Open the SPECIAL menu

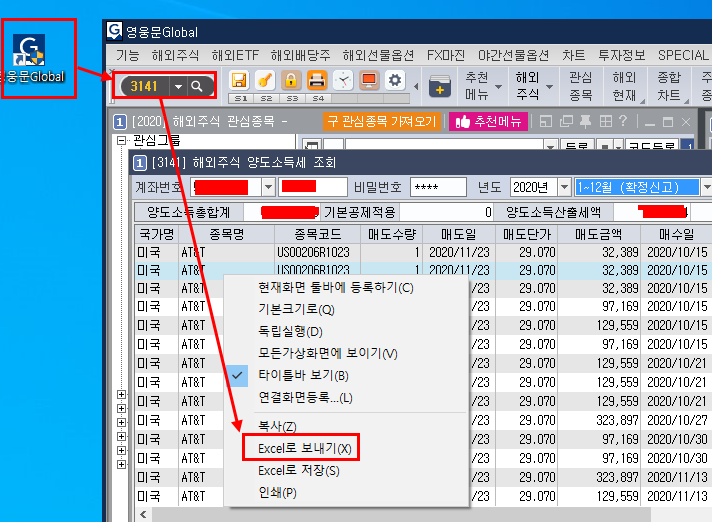[x=683, y=55]
